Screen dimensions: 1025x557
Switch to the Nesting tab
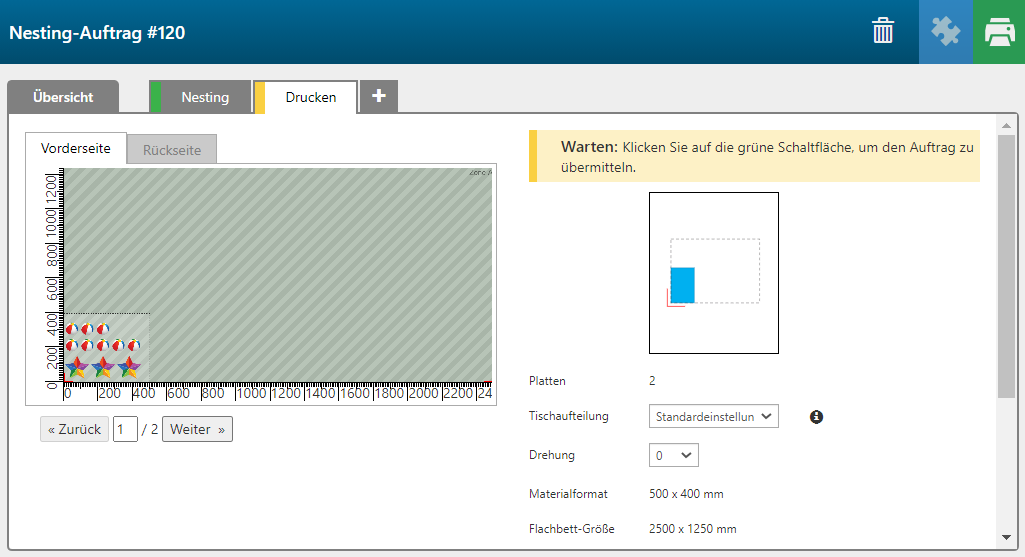204,97
